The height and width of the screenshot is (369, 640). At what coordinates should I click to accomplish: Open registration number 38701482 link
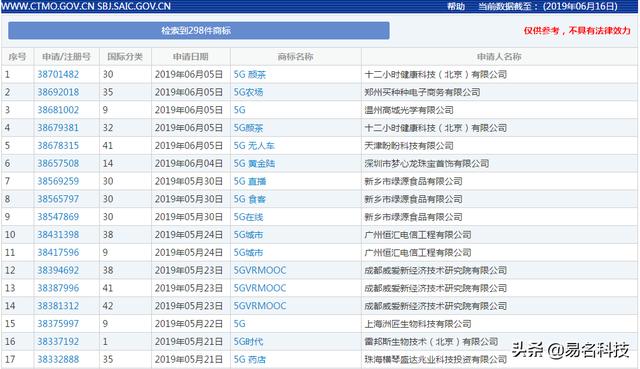(x=58, y=74)
